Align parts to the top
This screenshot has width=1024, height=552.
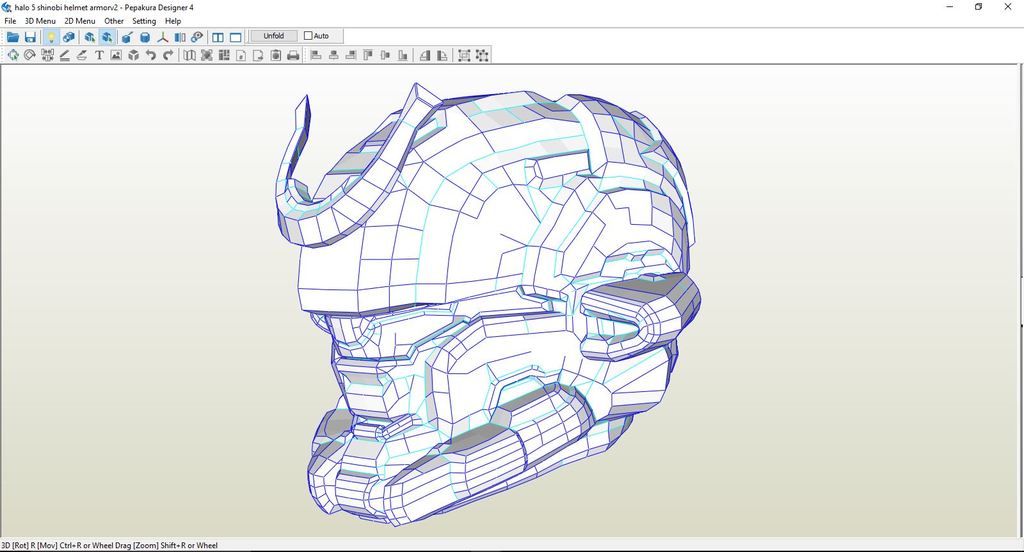tap(368, 56)
